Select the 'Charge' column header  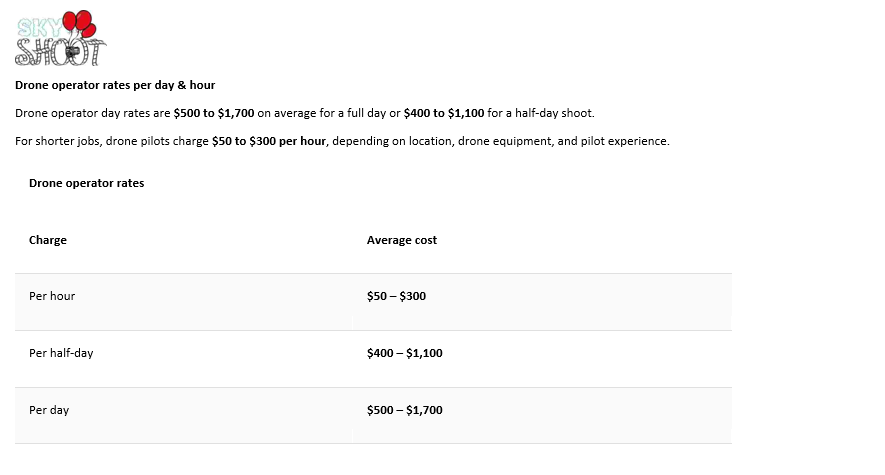pos(48,240)
